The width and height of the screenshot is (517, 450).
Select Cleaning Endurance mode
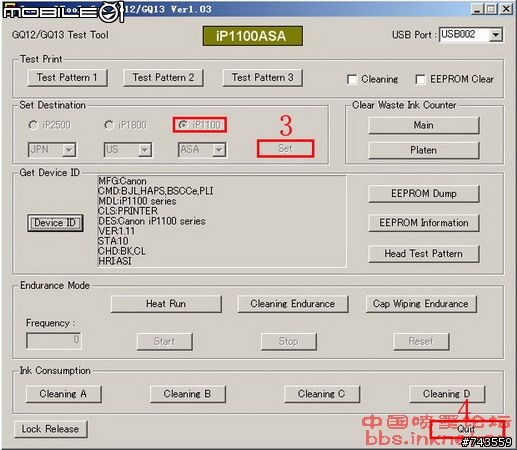(293, 304)
